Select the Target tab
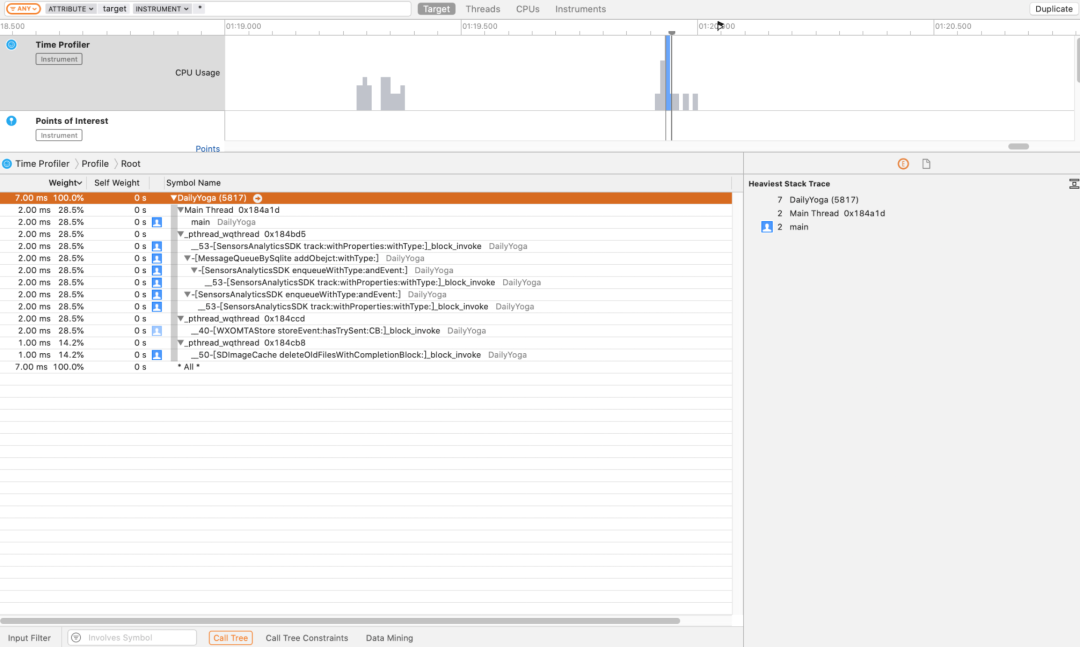The width and height of the screenshot is (1080, 647). pyautogui.click(x=436, y=9)
